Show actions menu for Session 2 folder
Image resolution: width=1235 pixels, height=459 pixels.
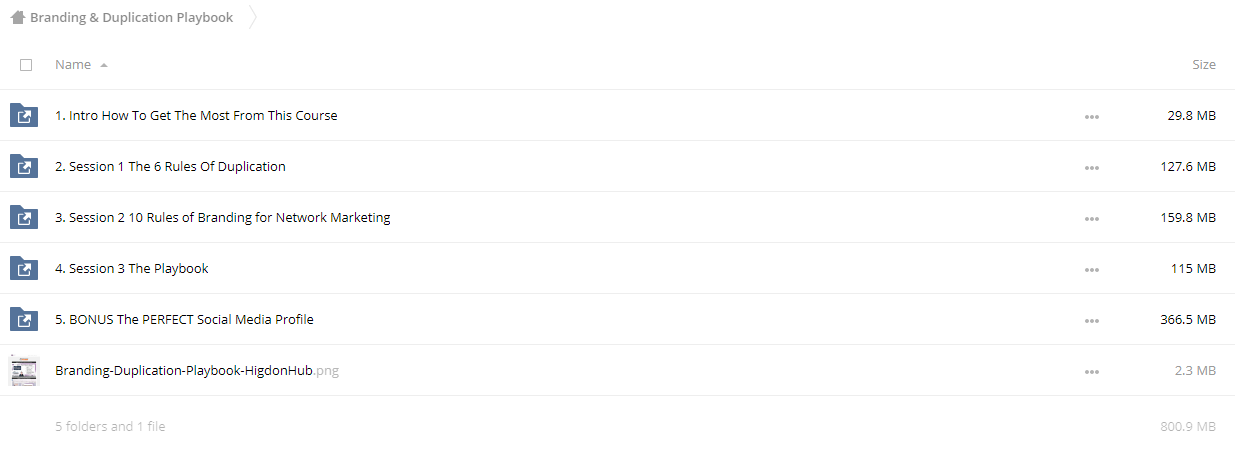point(1091,219)
